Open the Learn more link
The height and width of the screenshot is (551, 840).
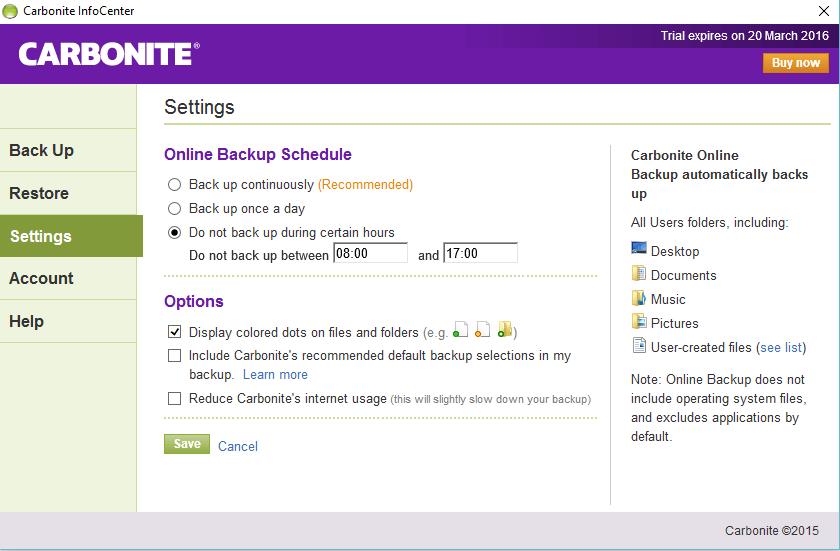tap(275, 374)
